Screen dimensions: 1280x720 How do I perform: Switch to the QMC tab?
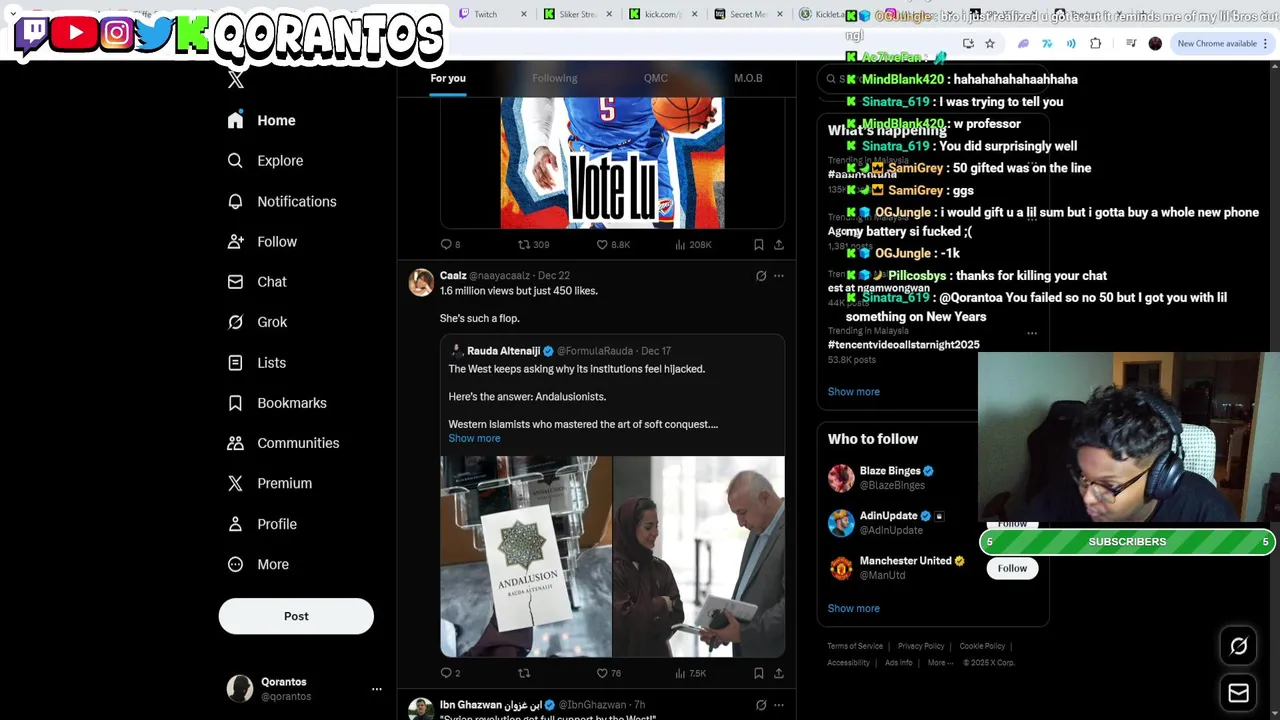pos(656,78)
